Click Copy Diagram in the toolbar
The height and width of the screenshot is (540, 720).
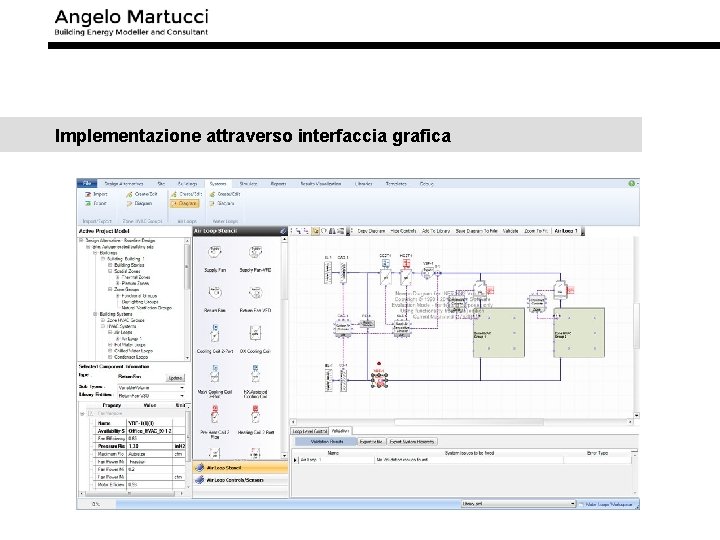click(371, 231)
